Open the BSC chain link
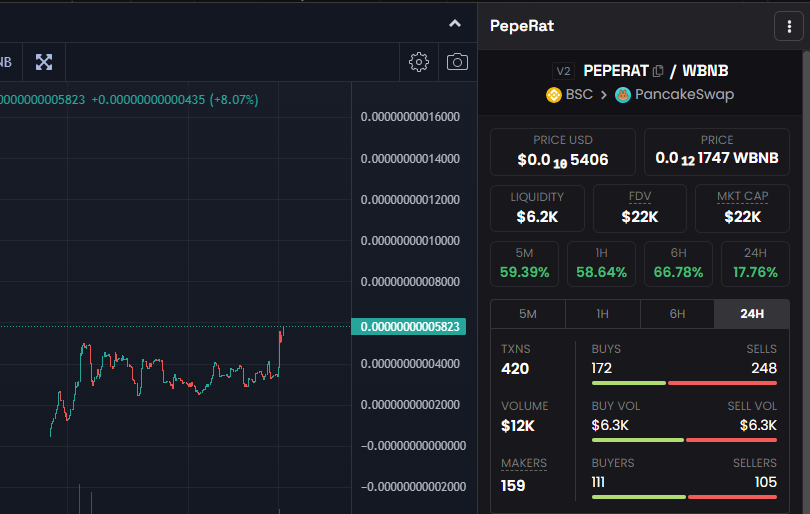Image resolution: width=810 pixels, height=514 pixels. [579, 95]
